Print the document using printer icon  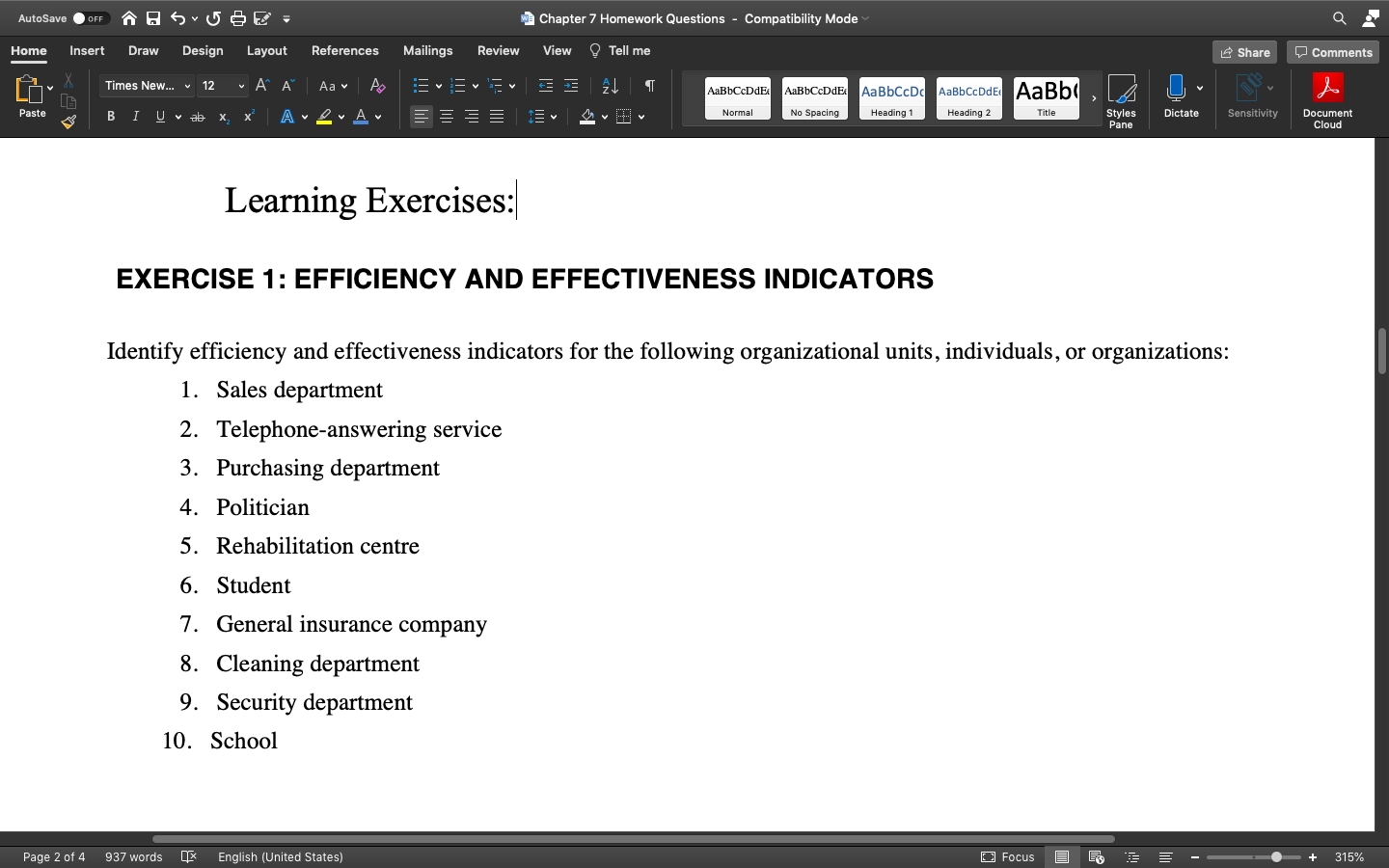237,18
